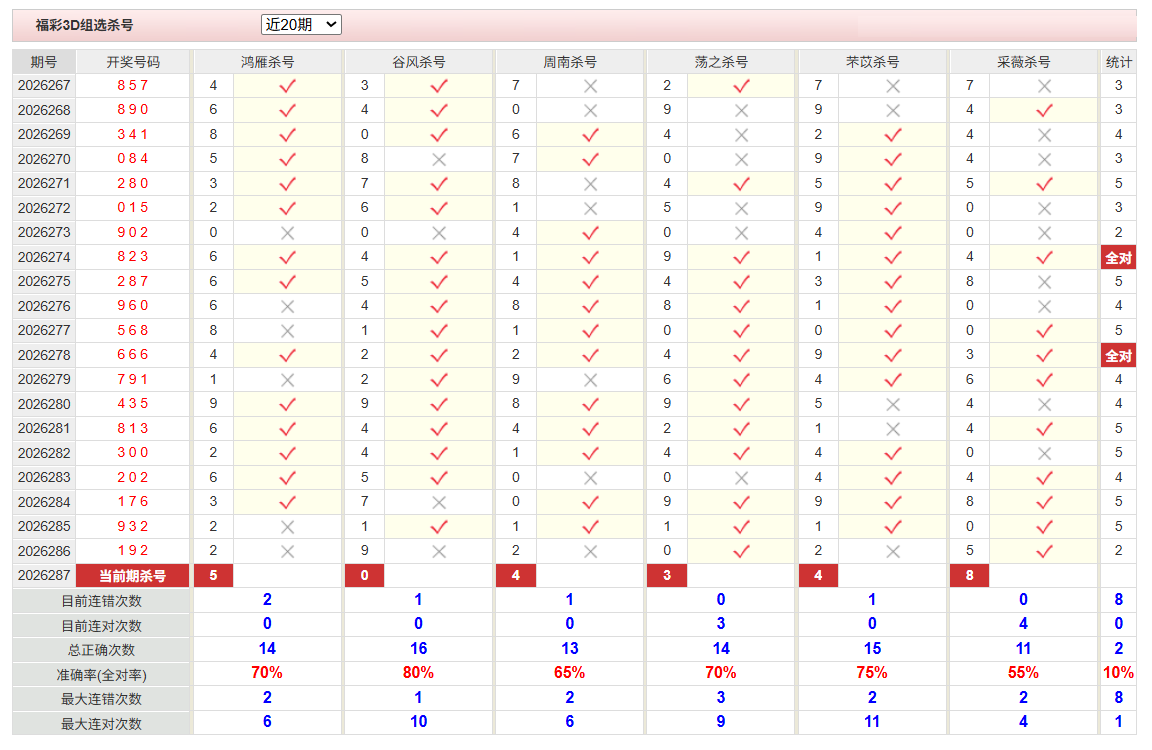
Task: Click the 荡之杀号 check mark in row 2026280
Action: (741, 404)
